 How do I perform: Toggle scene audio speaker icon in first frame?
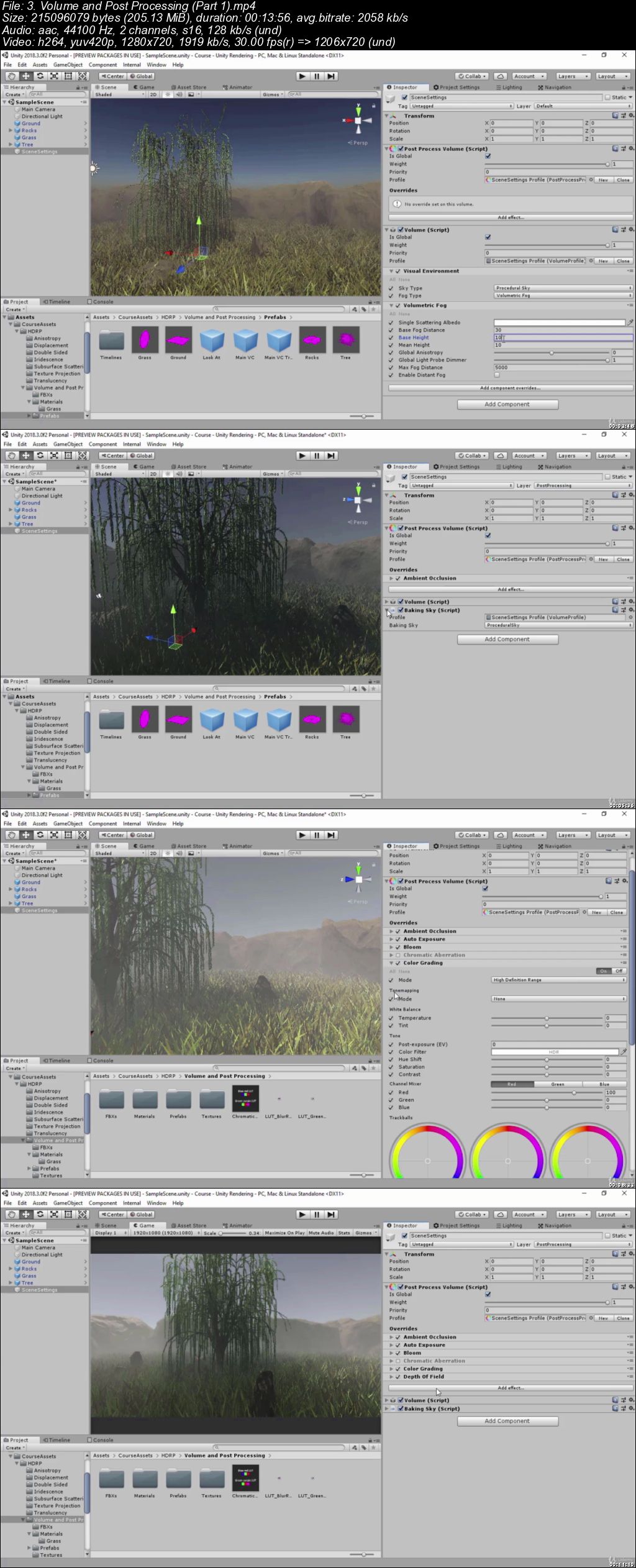click(x=179, y=94)
